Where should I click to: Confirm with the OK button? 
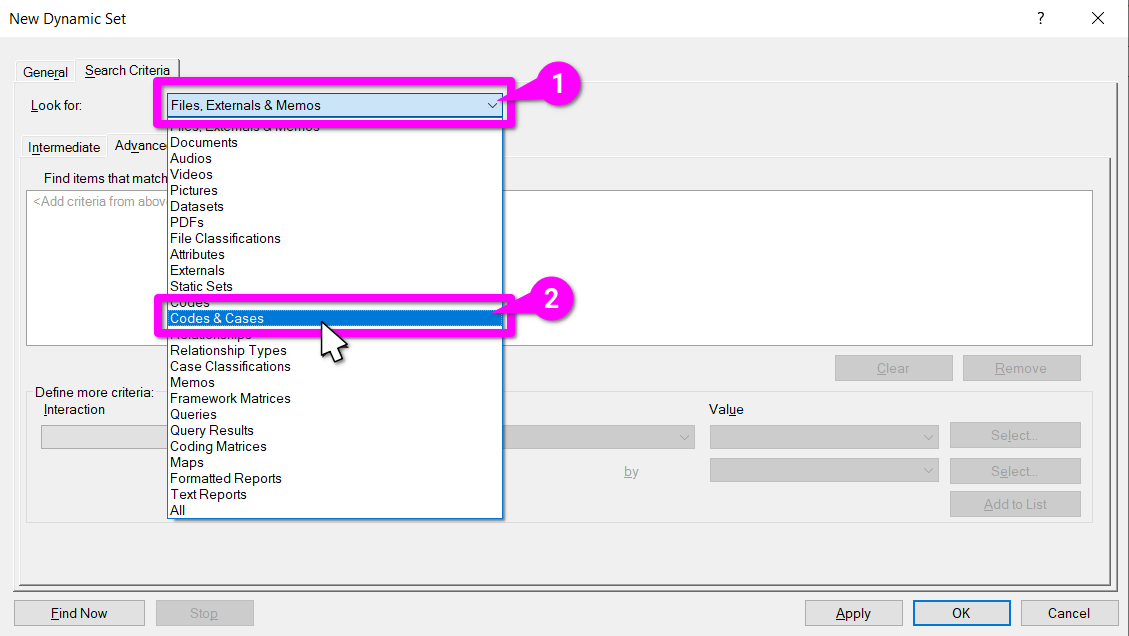point(961,613)
